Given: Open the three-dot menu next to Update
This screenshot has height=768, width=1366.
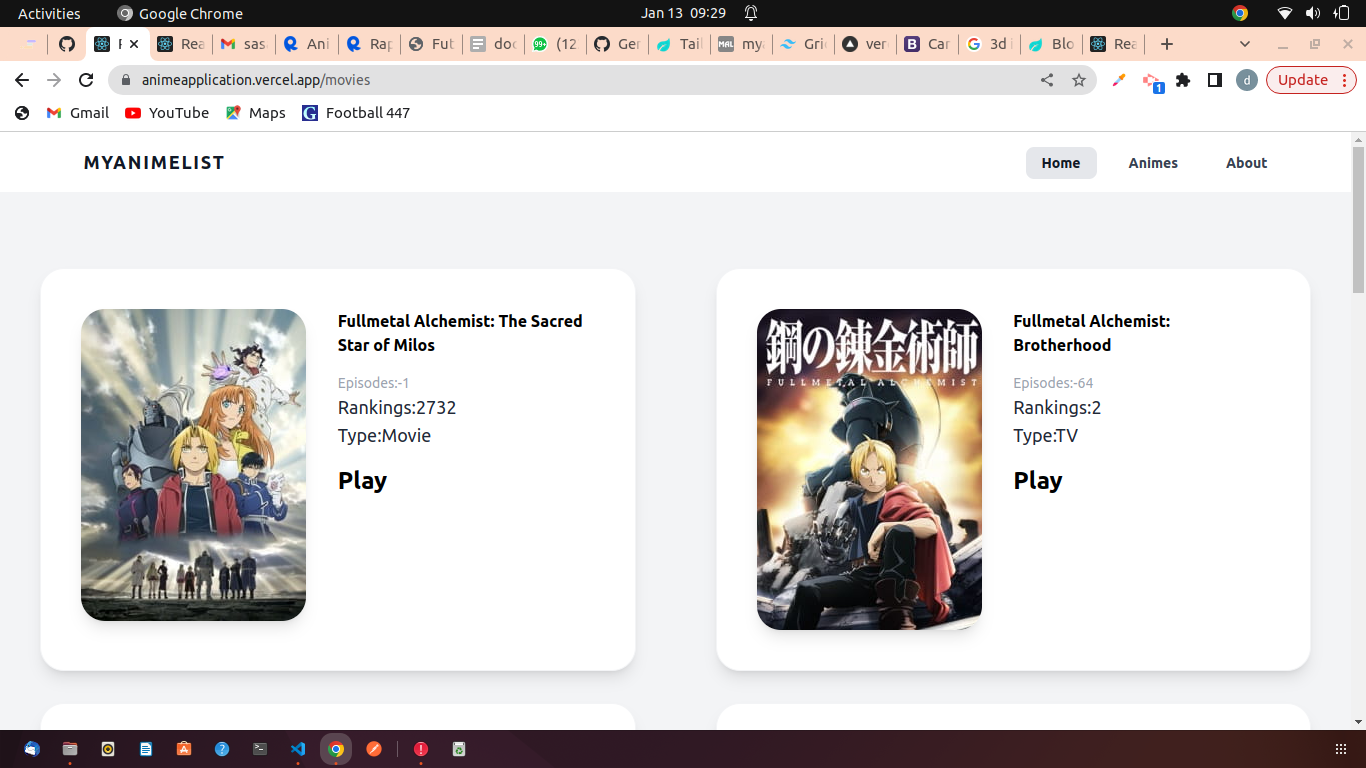Looking at the screenshot, I should pyautogui.click(x=1345, y=80).
